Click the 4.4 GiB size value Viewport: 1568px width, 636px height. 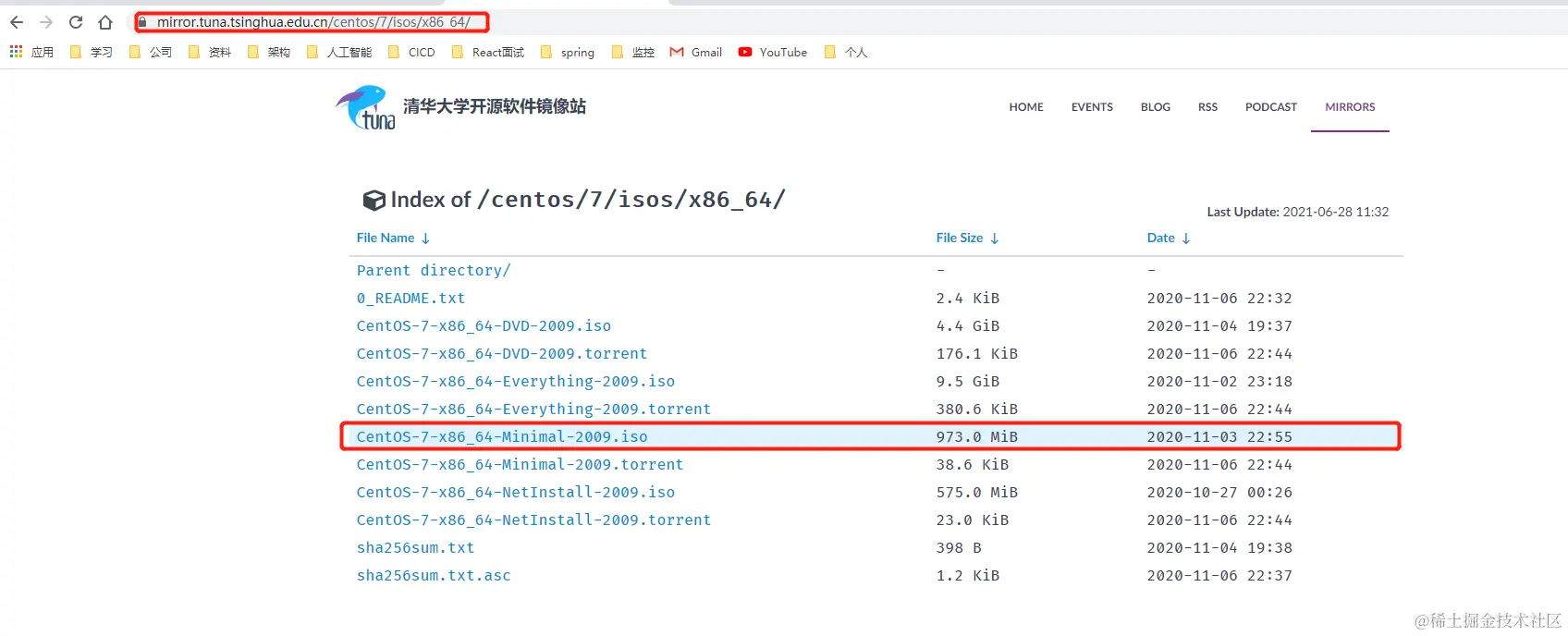coord(967,326)
